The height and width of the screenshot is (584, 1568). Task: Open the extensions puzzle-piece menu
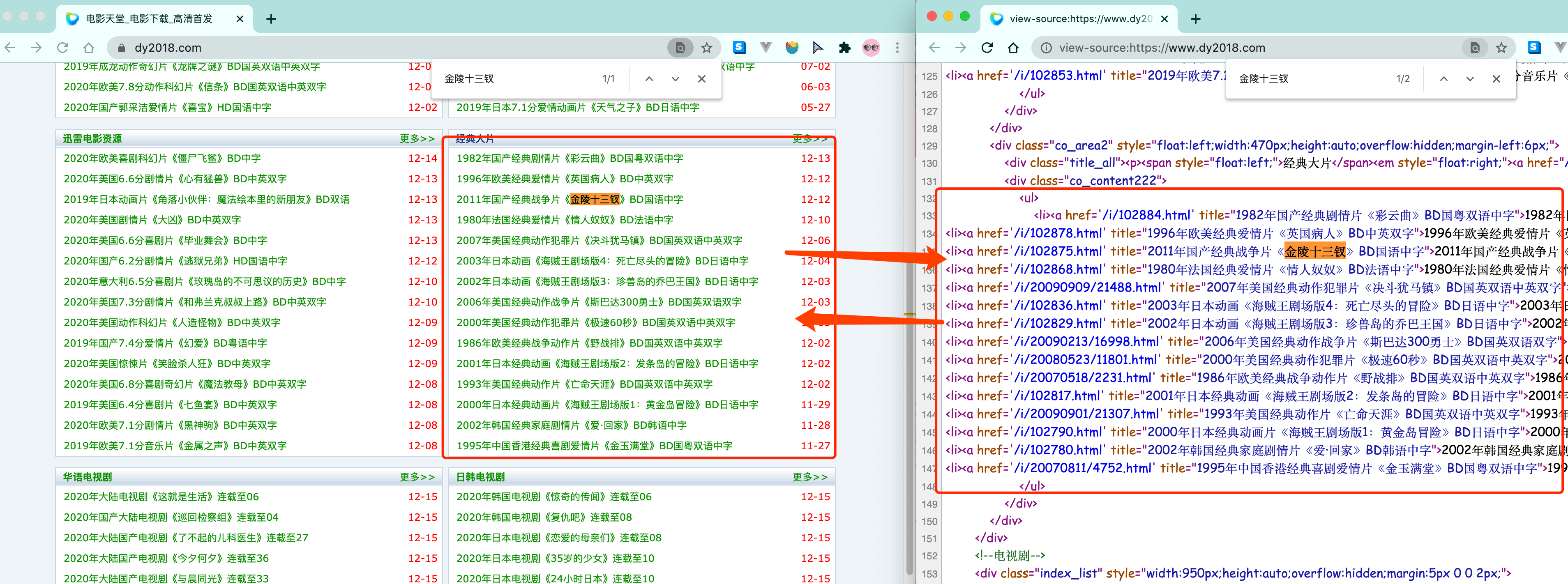coord(844,48)
